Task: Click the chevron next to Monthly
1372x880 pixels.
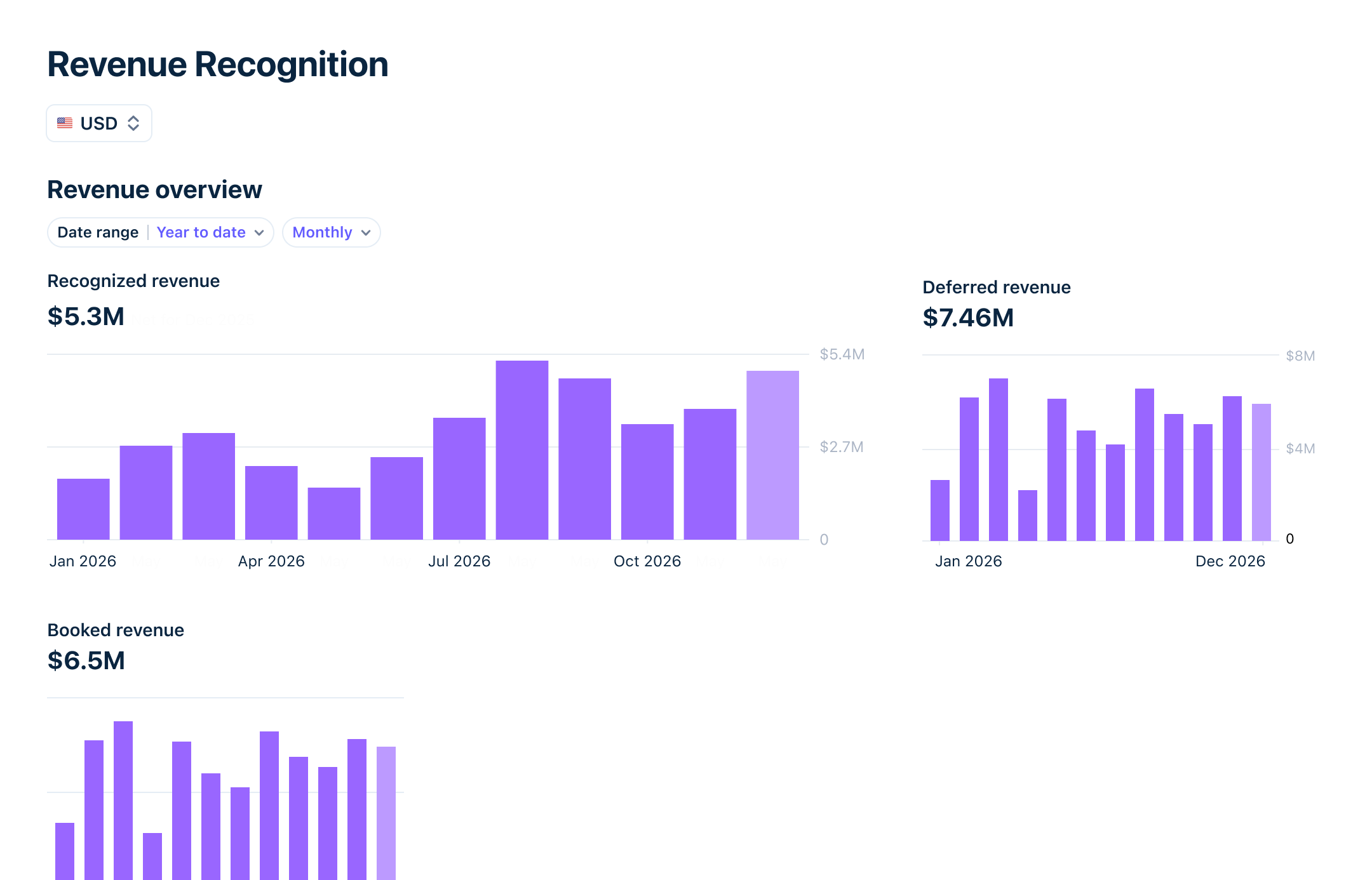Action: tap(366, 233)
